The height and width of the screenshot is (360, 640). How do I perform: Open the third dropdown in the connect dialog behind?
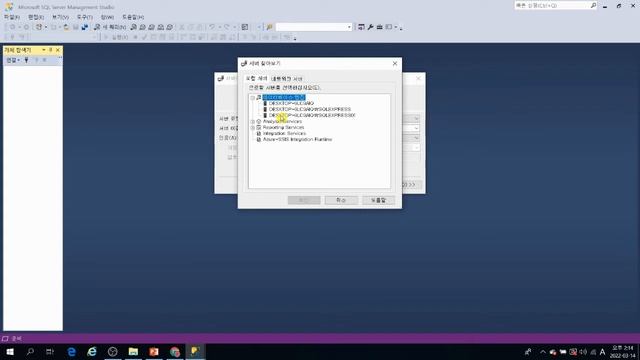click(416, 138)
